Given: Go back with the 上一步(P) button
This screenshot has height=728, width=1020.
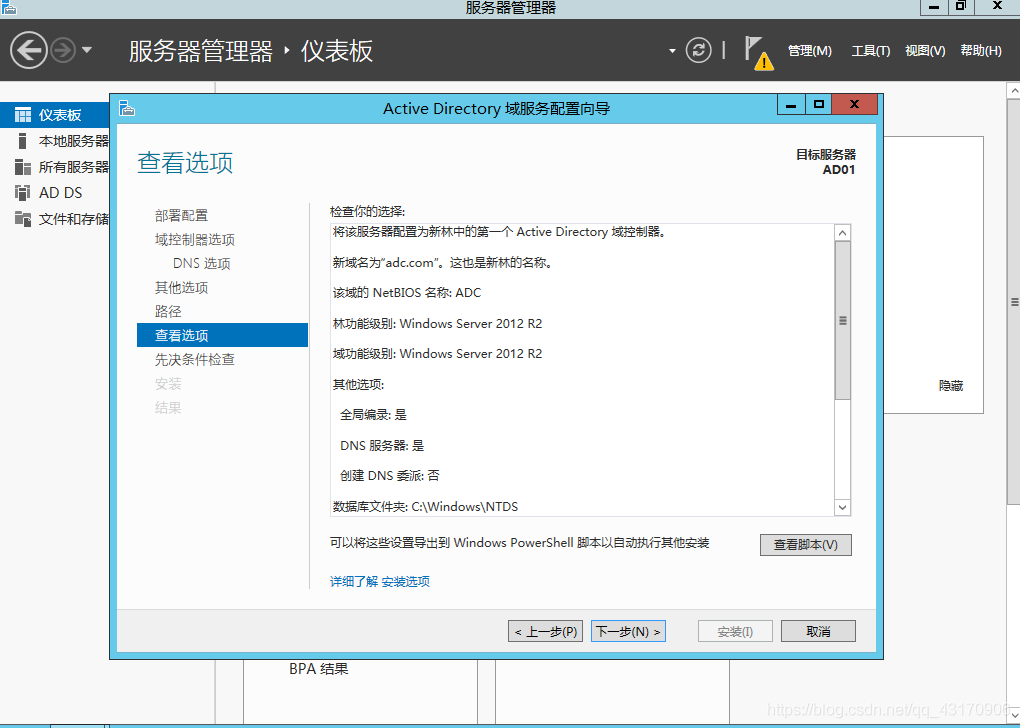Looking at the screenshot, I should point(545,631).
